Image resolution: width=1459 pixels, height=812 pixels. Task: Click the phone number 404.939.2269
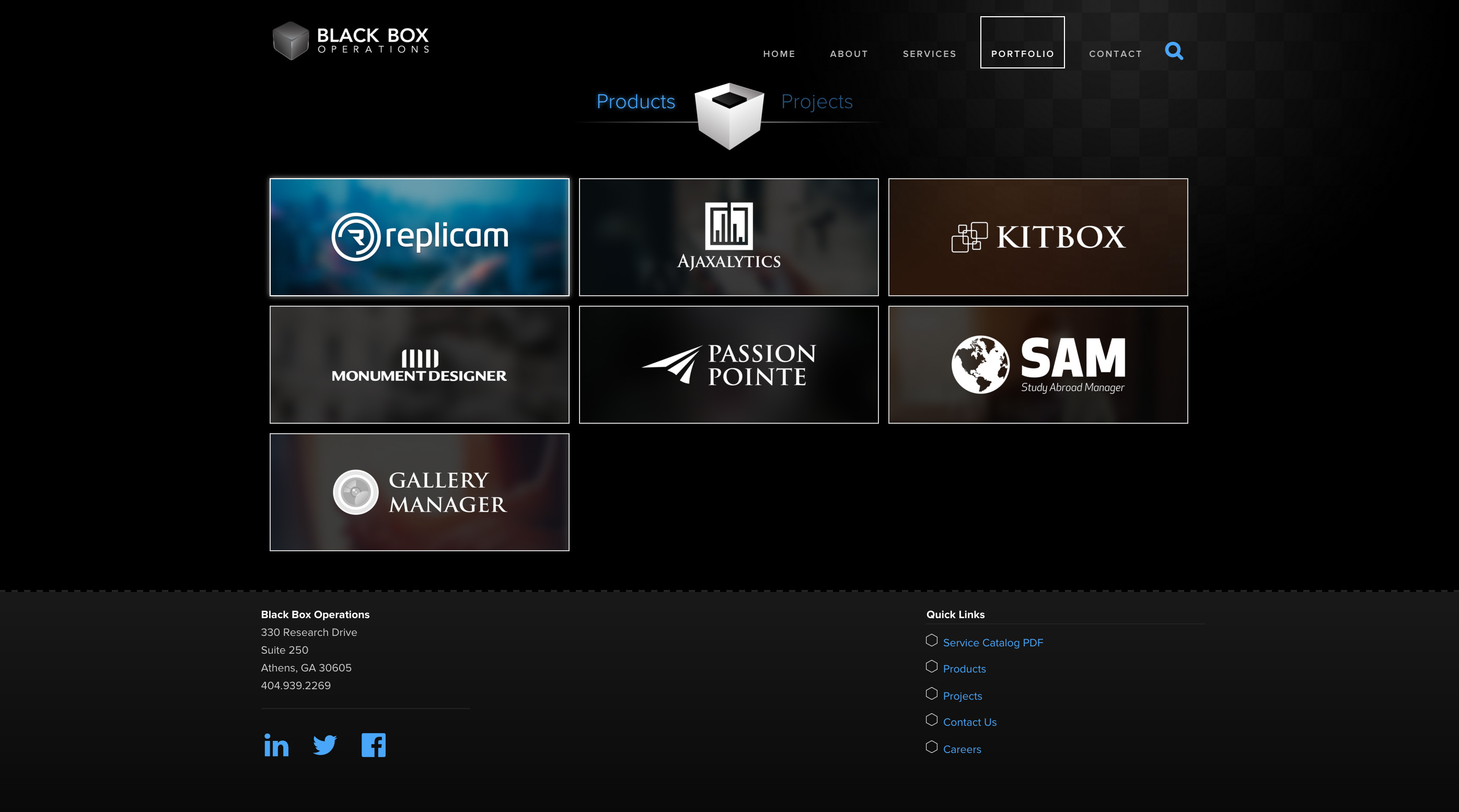coord(296,685)
